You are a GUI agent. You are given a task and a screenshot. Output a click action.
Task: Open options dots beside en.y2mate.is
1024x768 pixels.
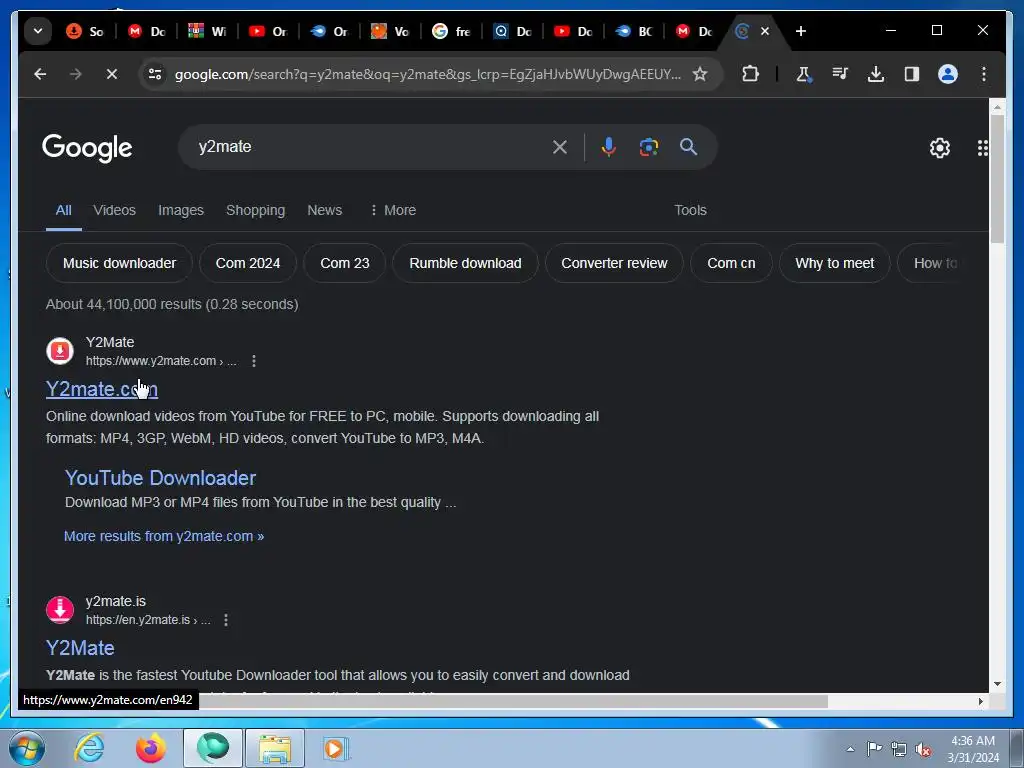[x=226, y=620]
